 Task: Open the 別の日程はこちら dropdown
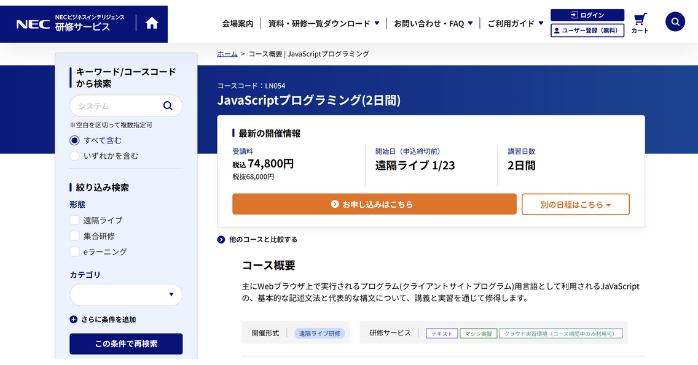tap(576, 204)
